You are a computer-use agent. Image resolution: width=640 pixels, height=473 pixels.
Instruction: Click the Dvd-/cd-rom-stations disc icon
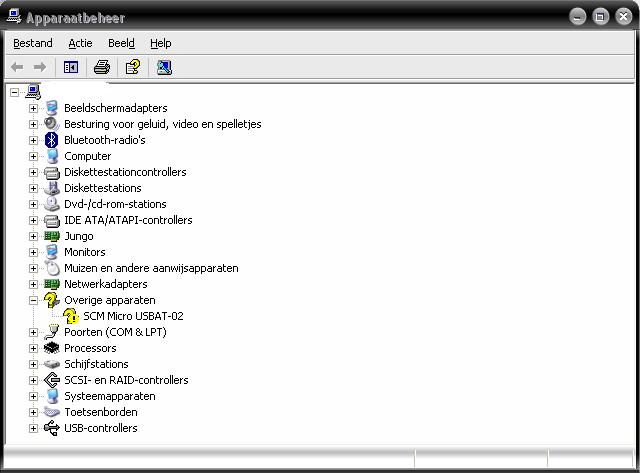tap(52, 204)
